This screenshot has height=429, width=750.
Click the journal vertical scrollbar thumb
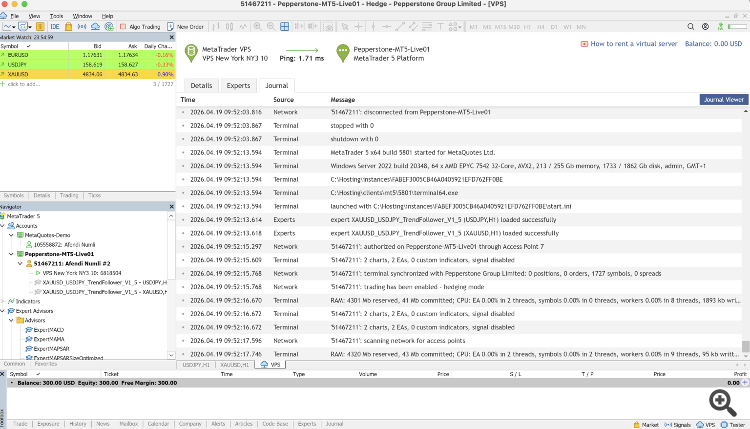pyautogui.click(x=745, y=345)
